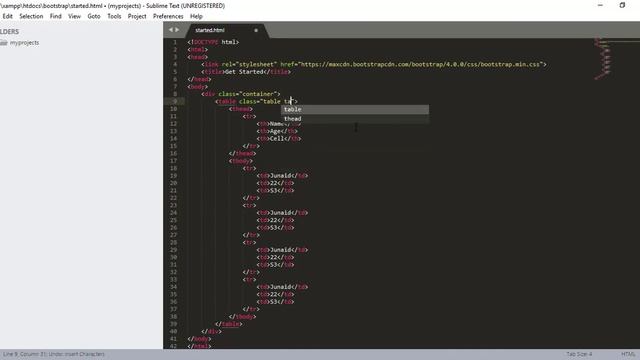Open the Project menu

(137, 16)
